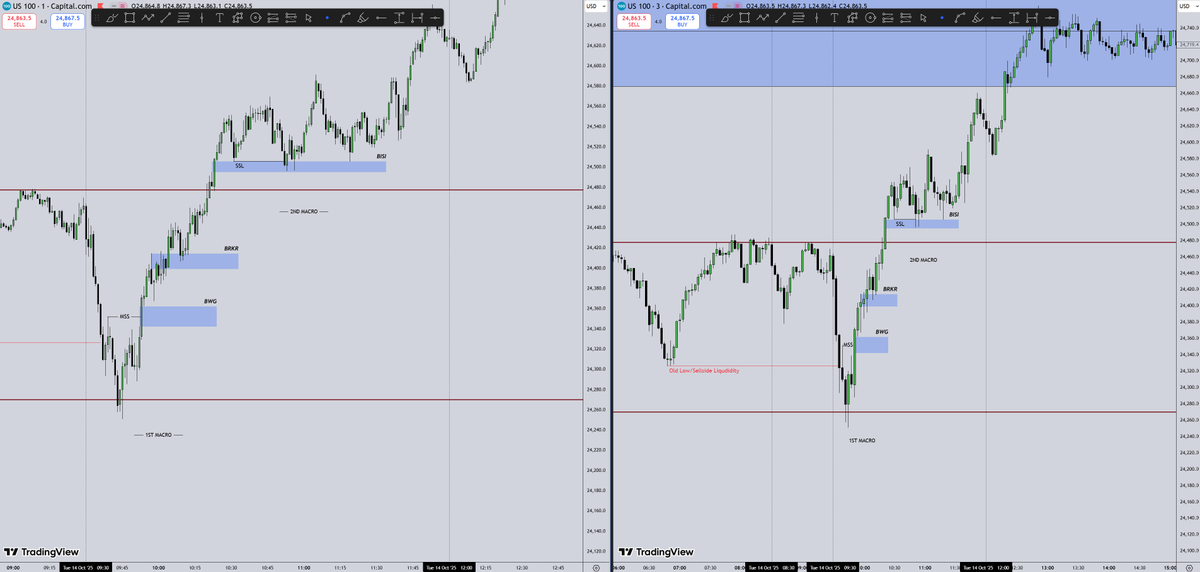Select the Curve tool in left chart toolbar
The width and height of the screenshot is (1200, 572).
[345, 18]
